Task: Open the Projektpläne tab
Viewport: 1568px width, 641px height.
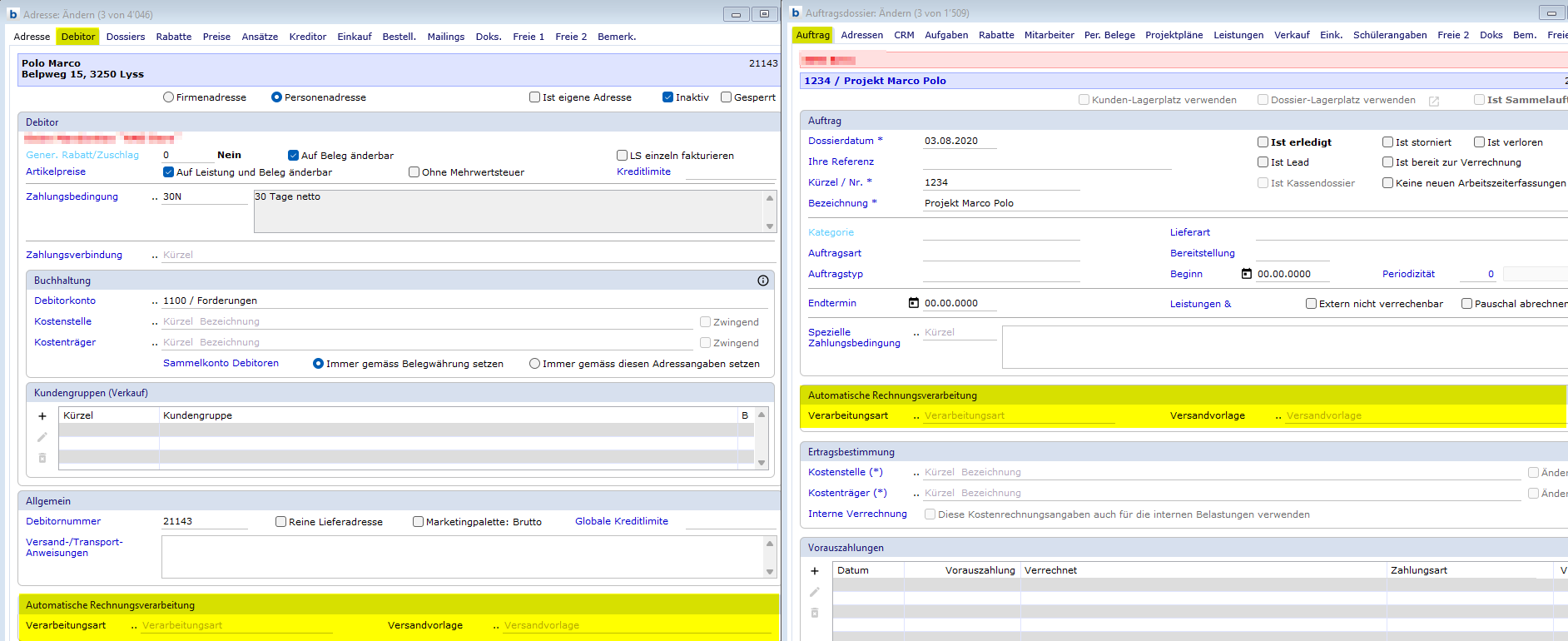Action: (1174, 35)
